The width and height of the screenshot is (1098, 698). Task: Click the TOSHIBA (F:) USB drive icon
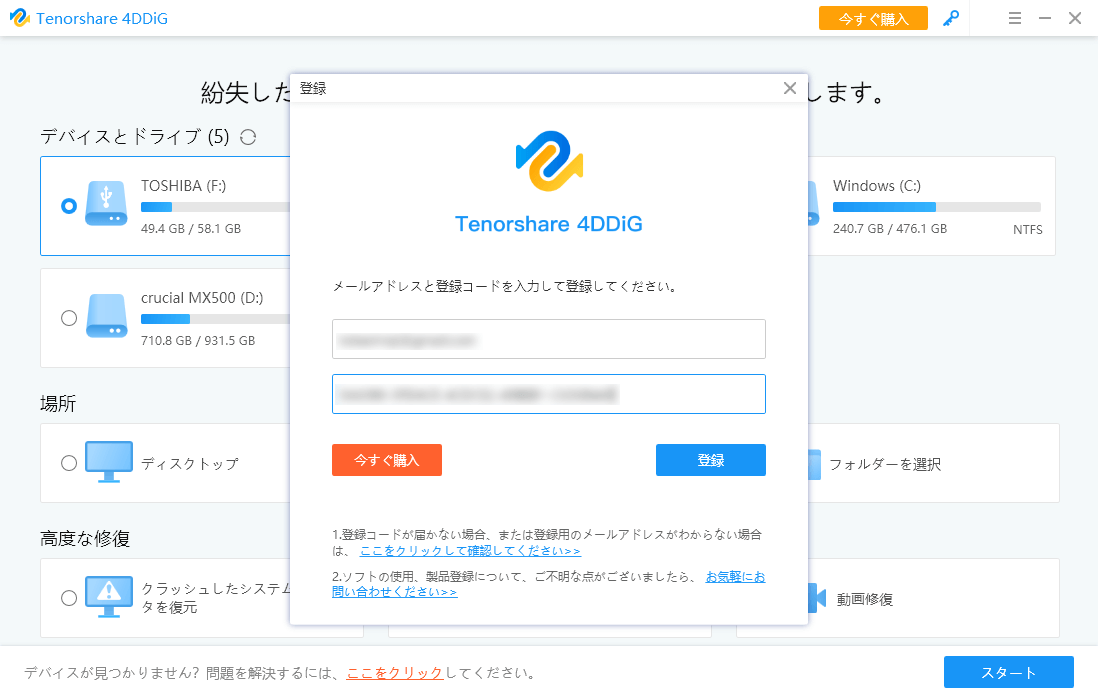[x=106, y=203]
